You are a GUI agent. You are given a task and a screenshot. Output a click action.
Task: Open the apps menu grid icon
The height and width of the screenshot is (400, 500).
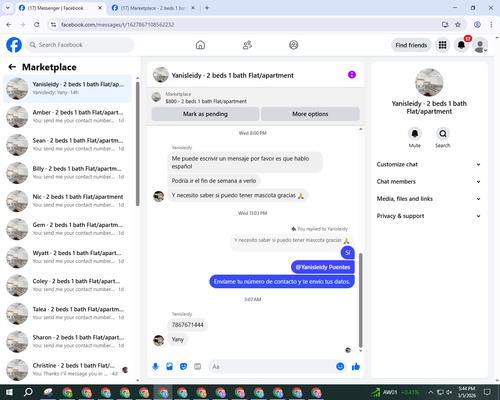click(x=442, y=45)
